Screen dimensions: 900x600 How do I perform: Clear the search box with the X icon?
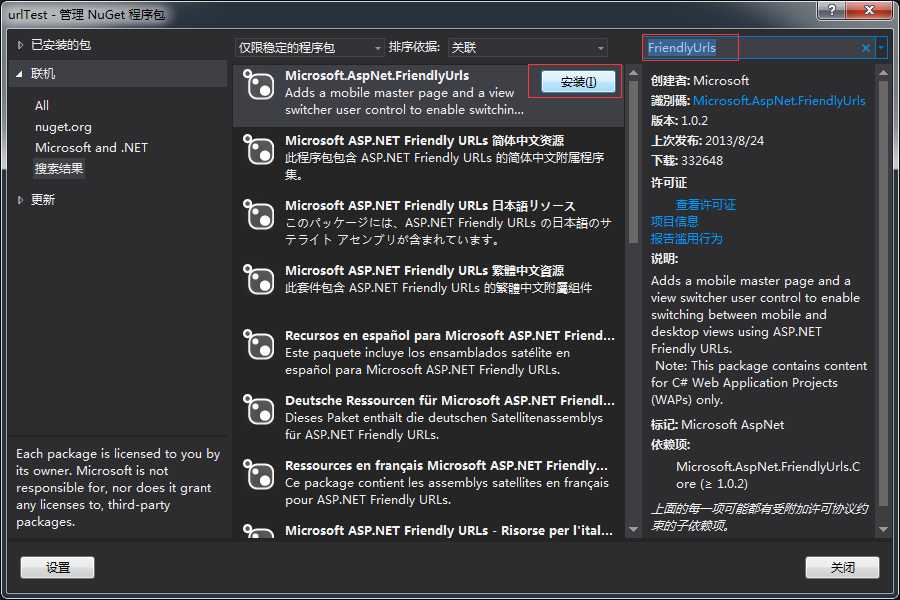coord(866,48)
